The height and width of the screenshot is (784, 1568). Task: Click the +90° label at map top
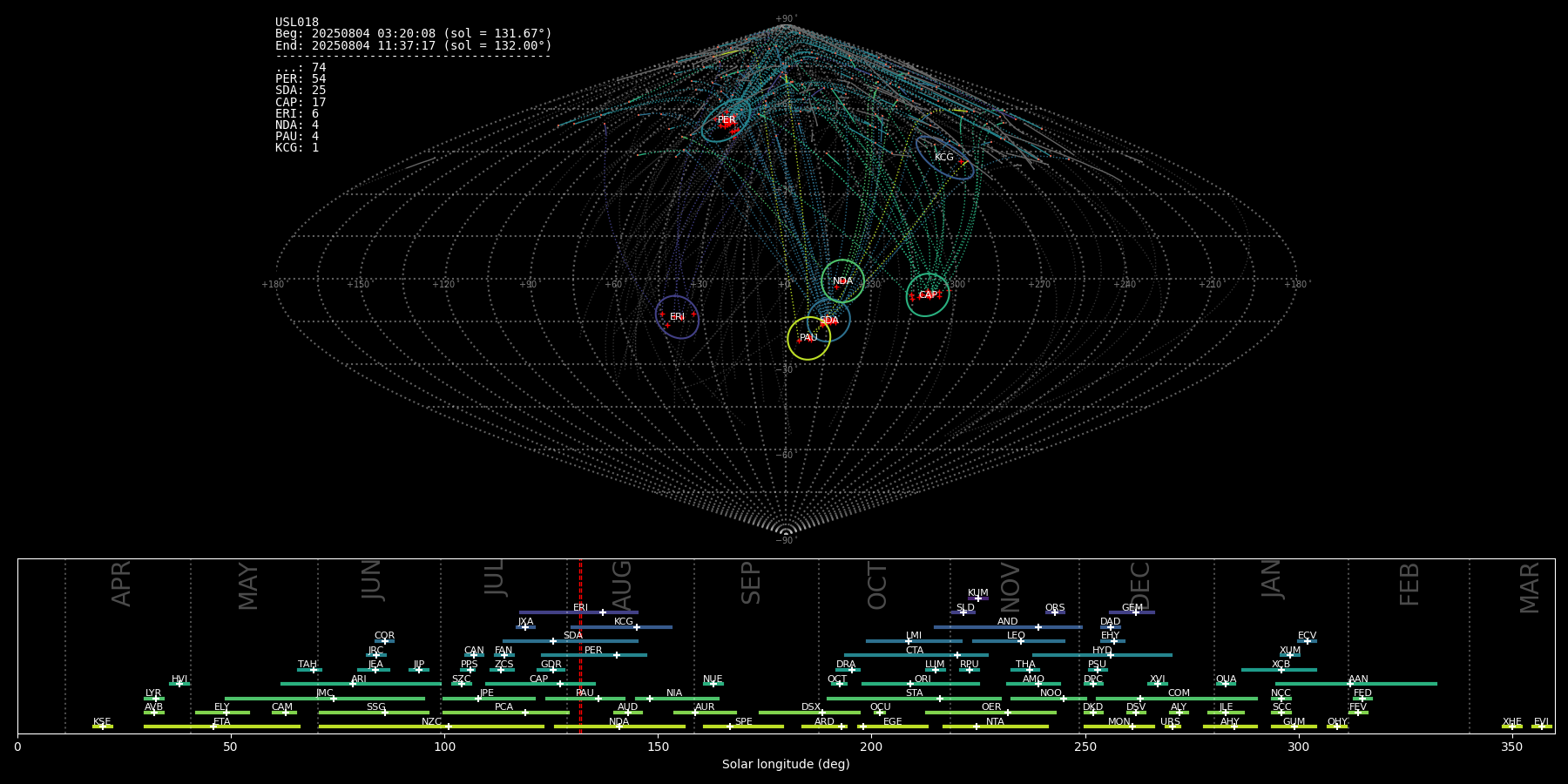point(786,18)
